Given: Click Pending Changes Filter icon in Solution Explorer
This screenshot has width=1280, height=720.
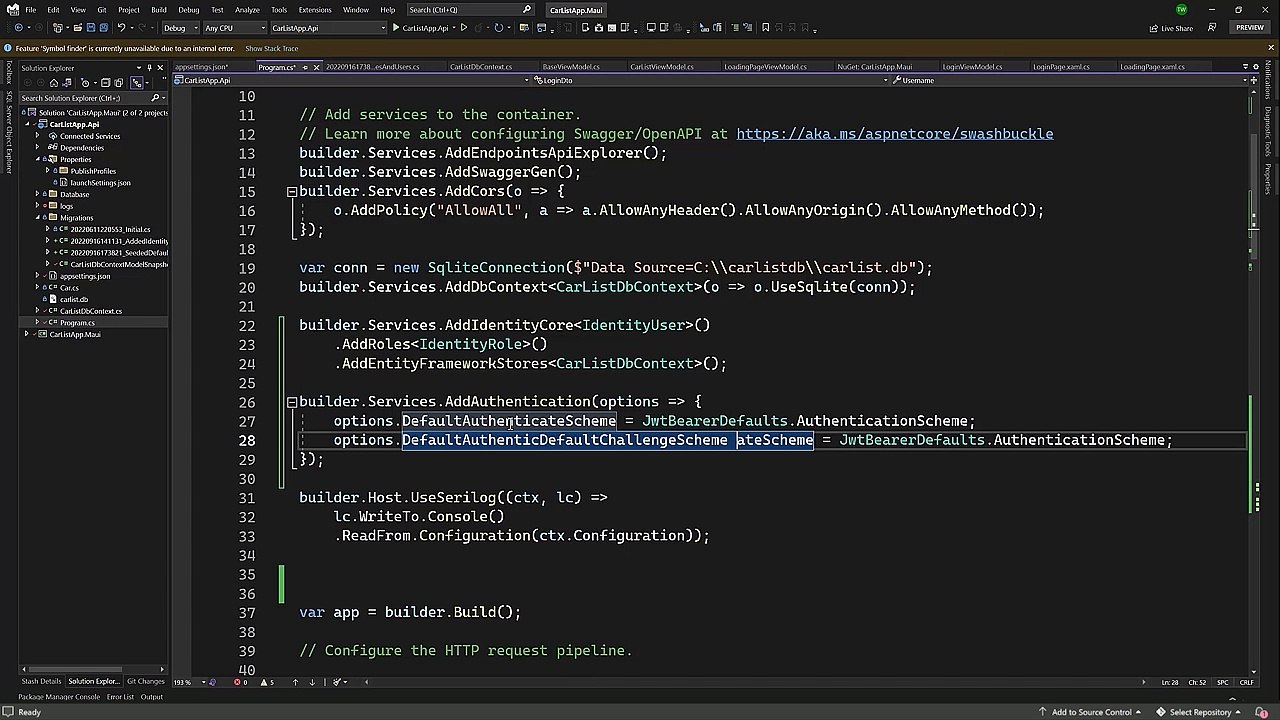Looking at the screenshot, I should click(85, 83).
